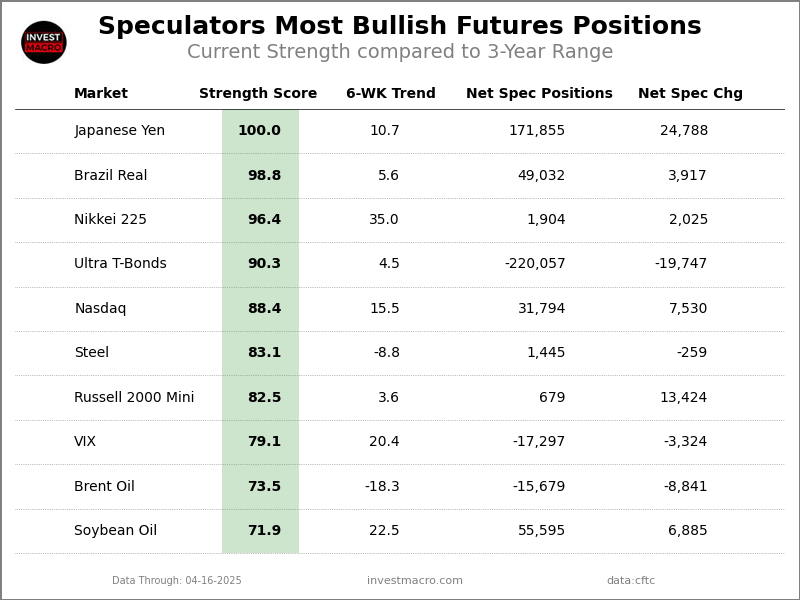Screen dimensions: 800x600
Task: Select the Japanese Yen market row
Action: tap(119, 131)
